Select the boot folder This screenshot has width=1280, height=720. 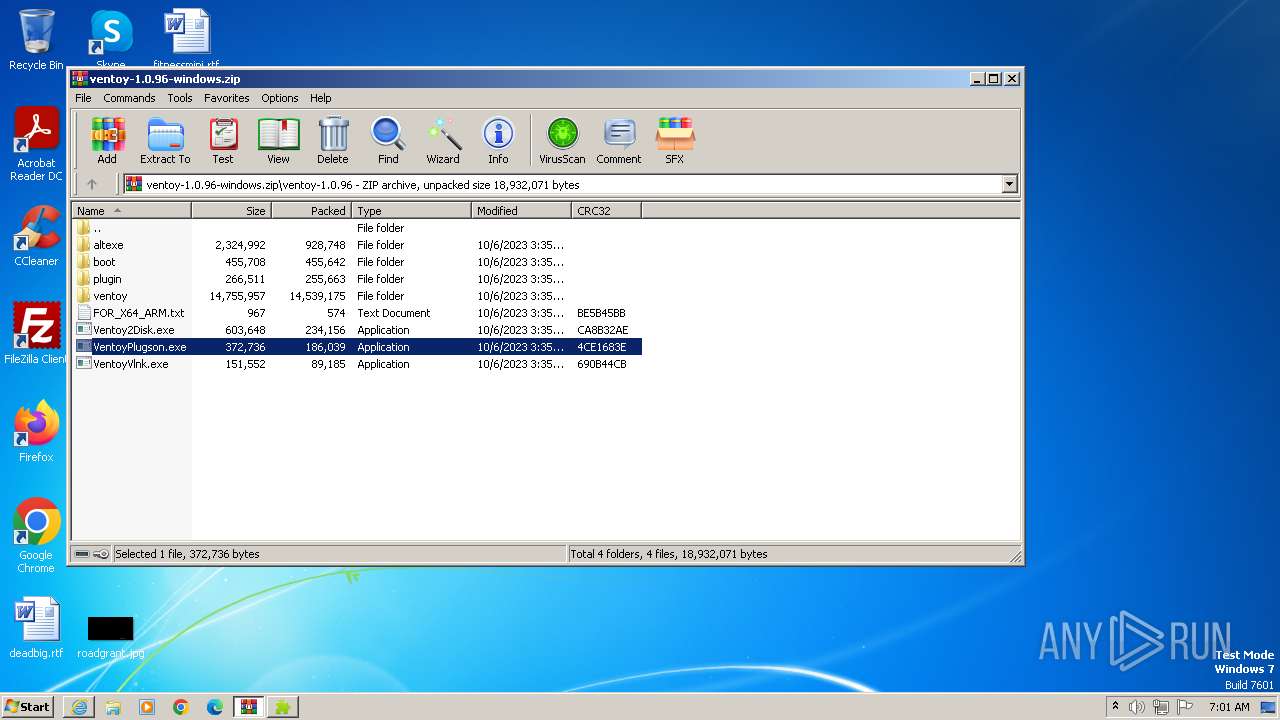click(x=357, y=262)
